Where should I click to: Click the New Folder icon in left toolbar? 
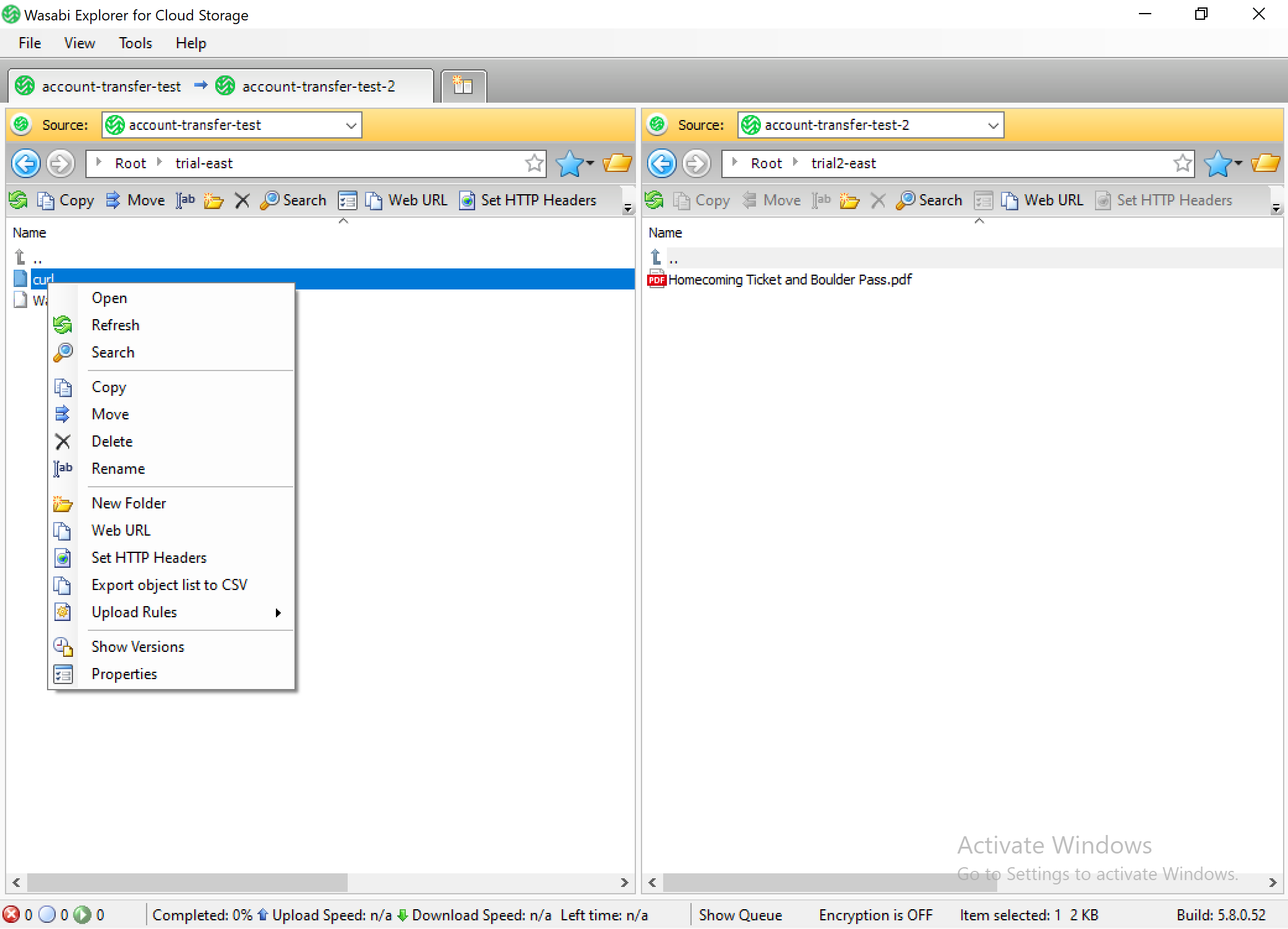pyautogui.click(x=213, y=200)
